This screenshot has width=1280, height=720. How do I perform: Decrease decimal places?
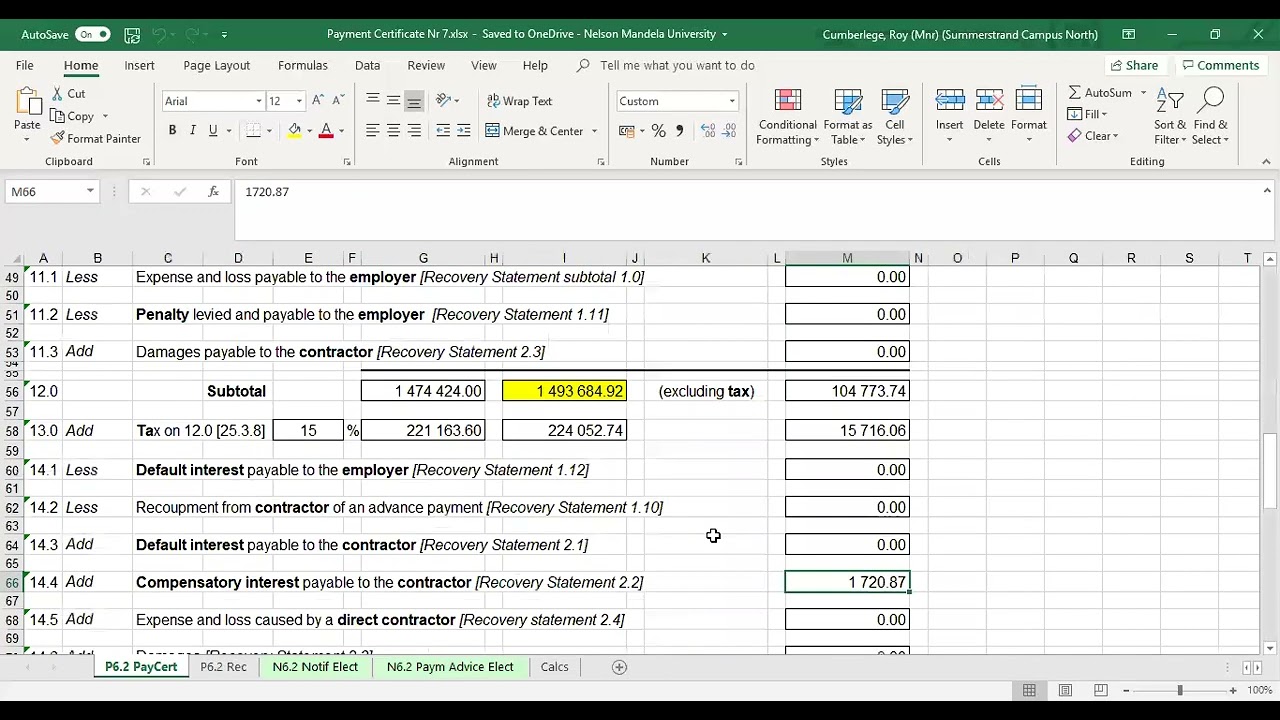click(x=730, y=131)
